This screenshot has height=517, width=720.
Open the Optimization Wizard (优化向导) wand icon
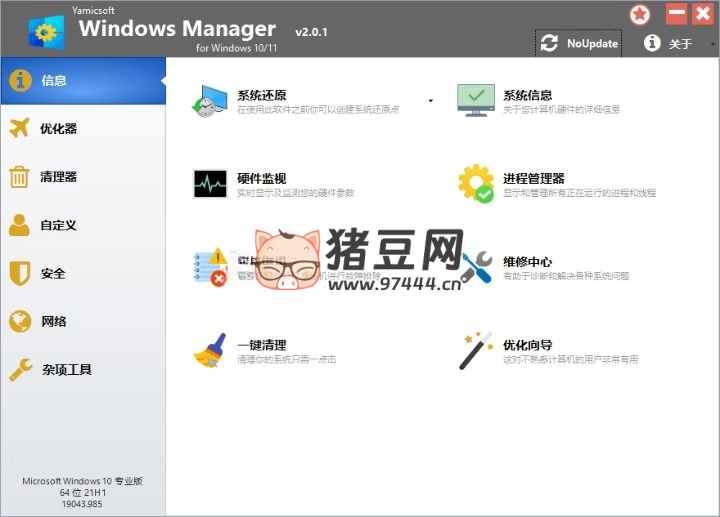pyautogui.click(x=476, y=351)
